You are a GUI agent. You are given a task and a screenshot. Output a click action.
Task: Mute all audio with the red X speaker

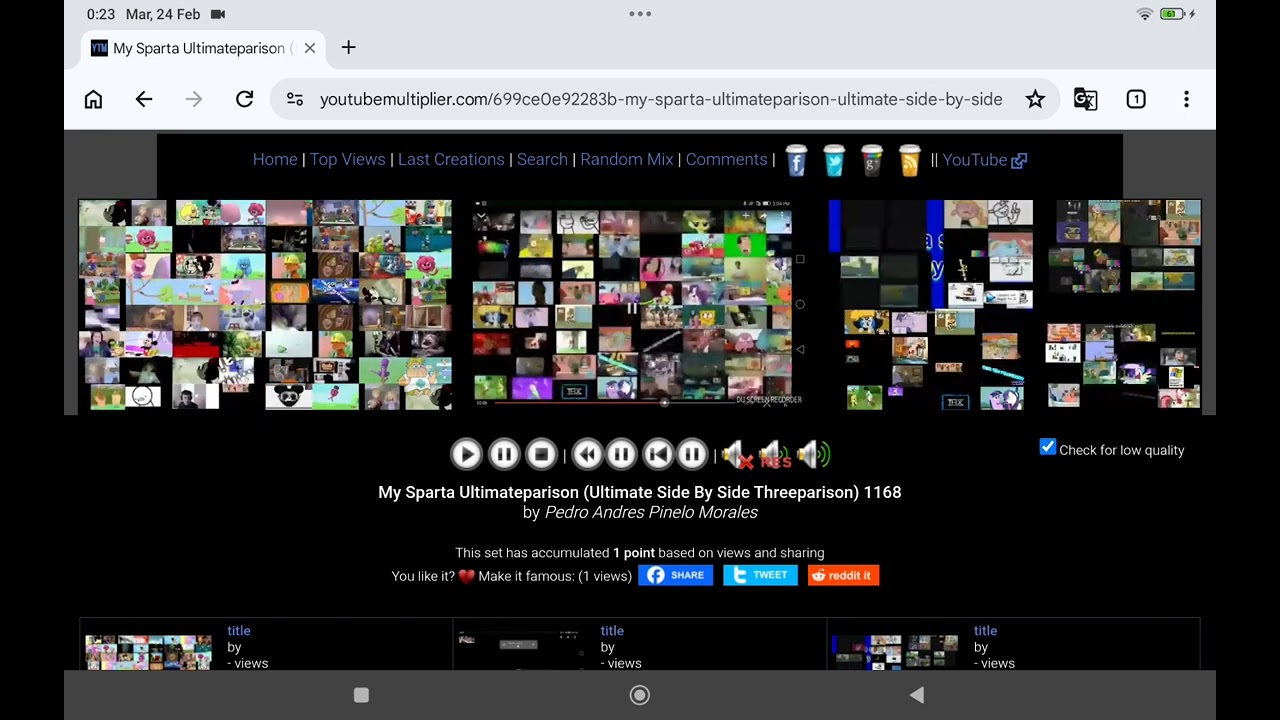pos(737,455)
